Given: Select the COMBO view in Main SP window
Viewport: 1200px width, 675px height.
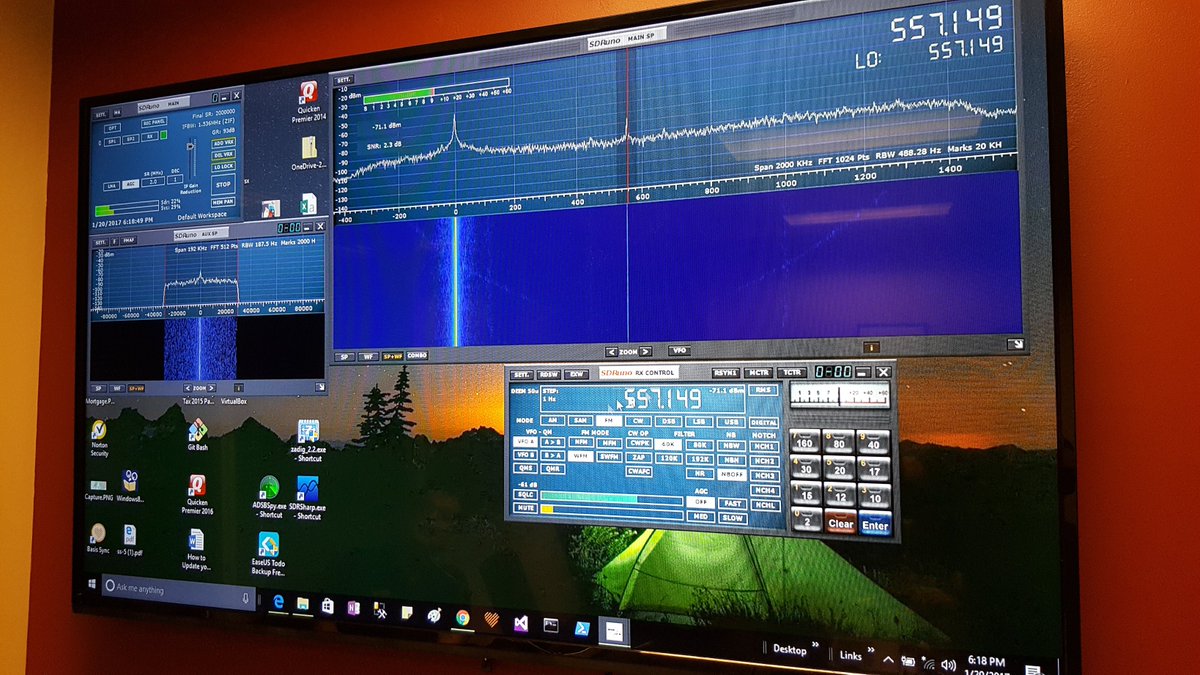Looking at the screenshot, I should [416, 355].
